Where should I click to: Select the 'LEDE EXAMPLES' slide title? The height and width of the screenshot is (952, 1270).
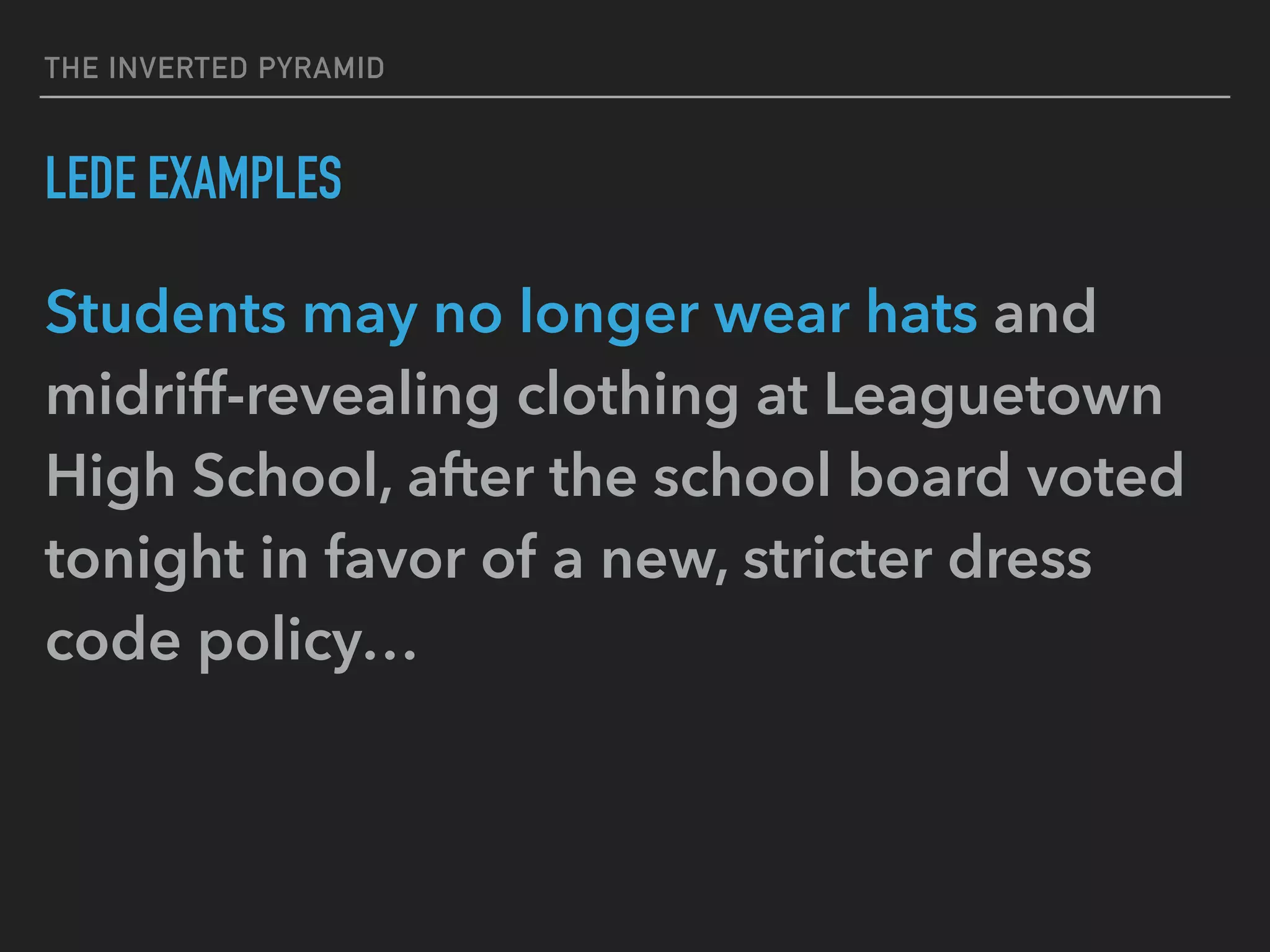point(193,178)
